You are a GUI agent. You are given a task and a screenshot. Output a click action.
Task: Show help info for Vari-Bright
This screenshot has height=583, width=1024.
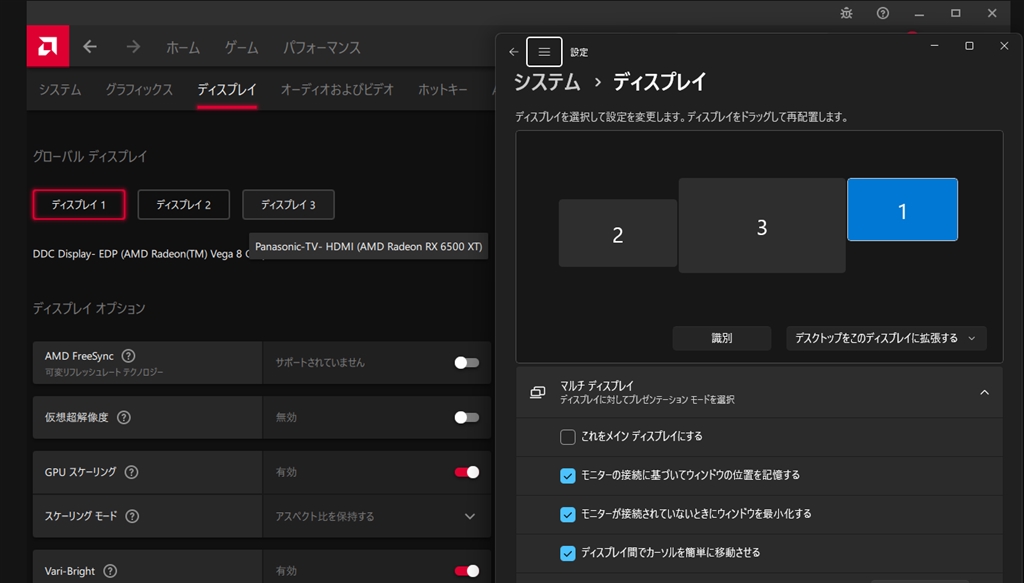point(110,571)
